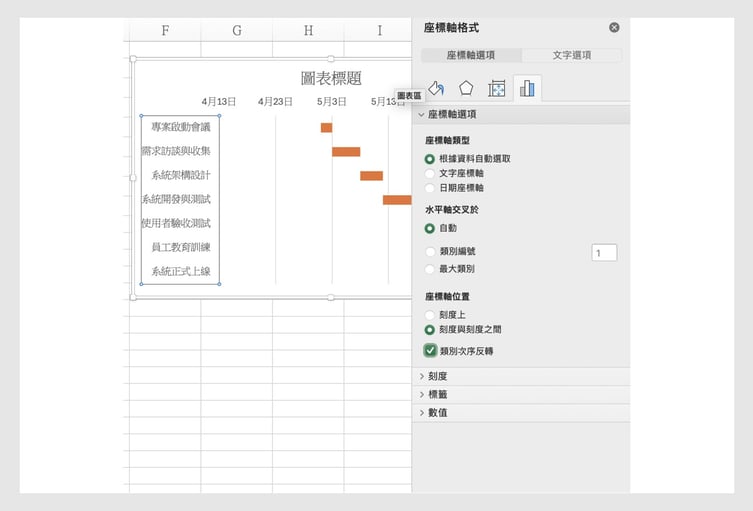
Task: Select 刻度與刻度之間 axis position
Action: [430, 330]
